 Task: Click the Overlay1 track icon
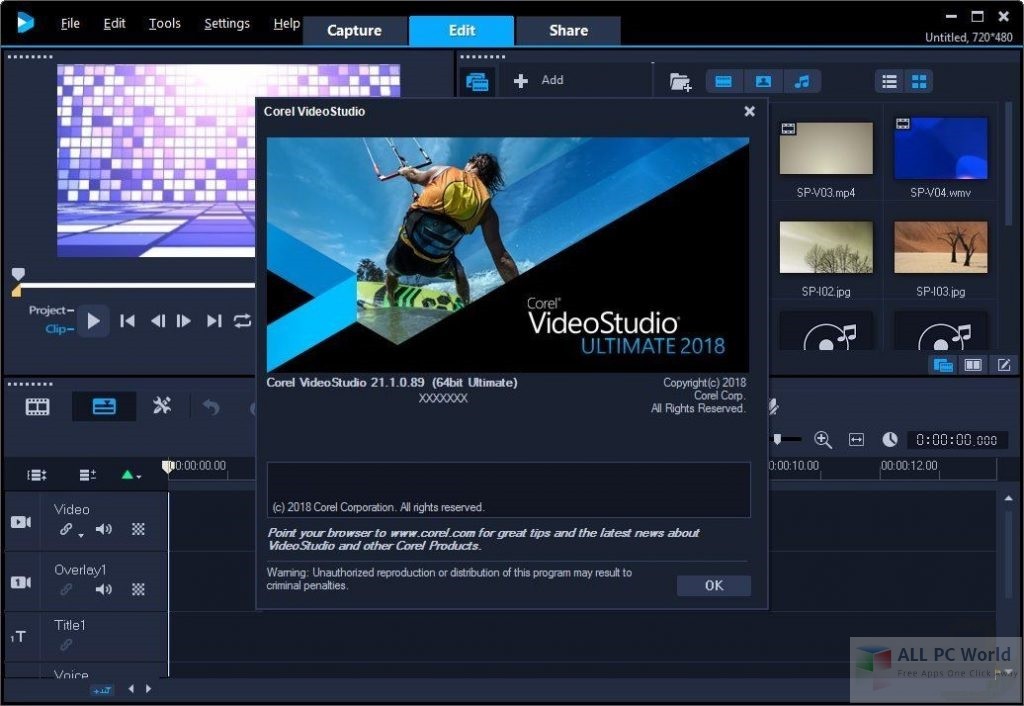point(21,582)
